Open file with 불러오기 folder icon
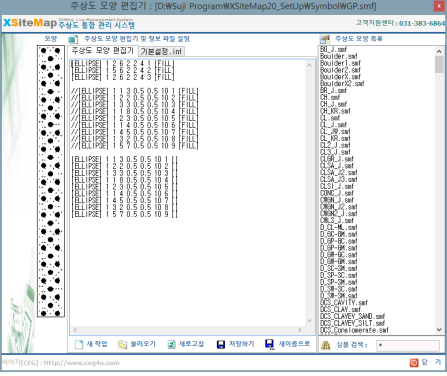Image resolution: width=447 pixels, height=376 pixels. [122, 344]
